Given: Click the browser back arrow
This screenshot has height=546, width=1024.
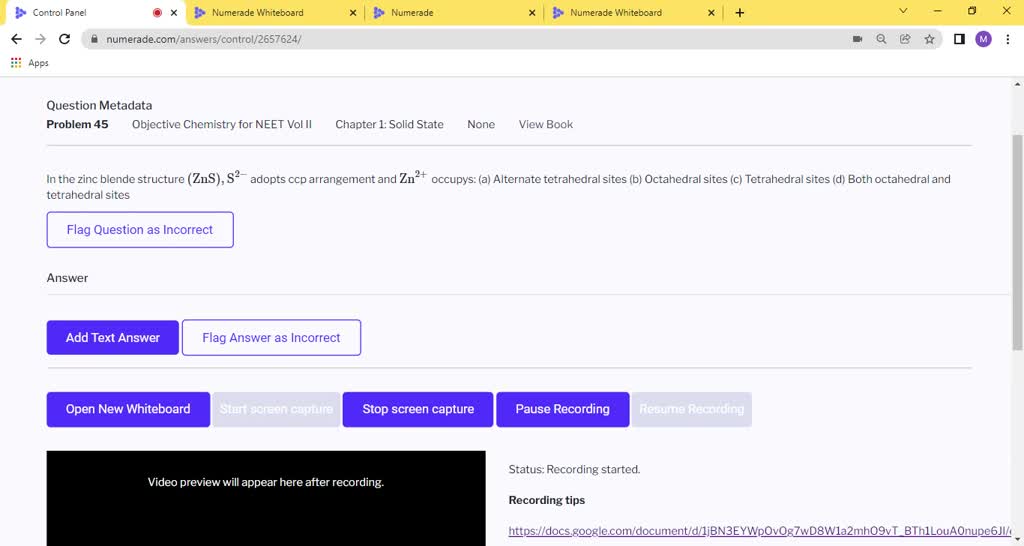Looking at the screenshot, I should coord(15,39).
